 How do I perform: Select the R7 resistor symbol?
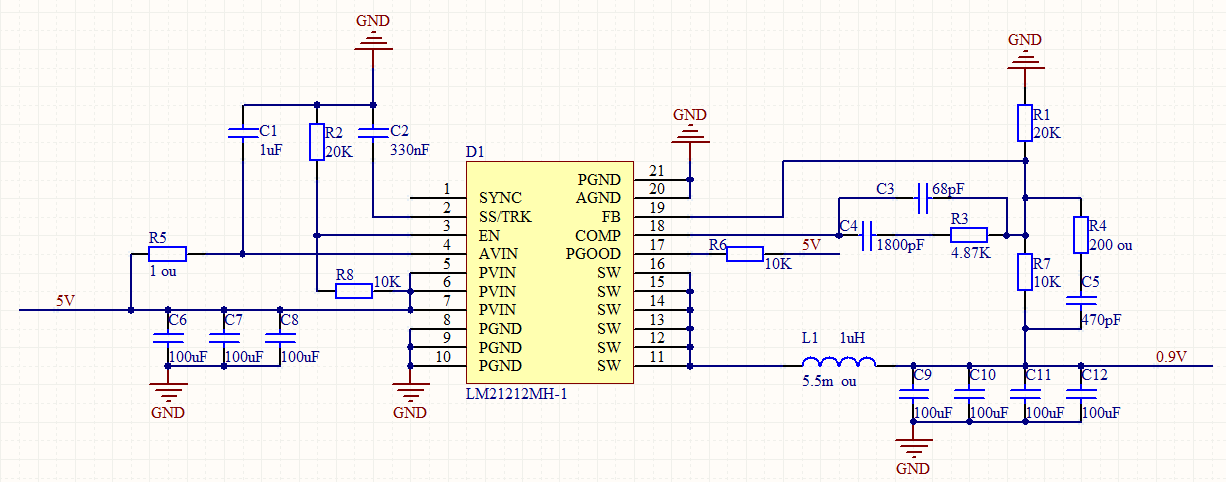click(1025, 272)
